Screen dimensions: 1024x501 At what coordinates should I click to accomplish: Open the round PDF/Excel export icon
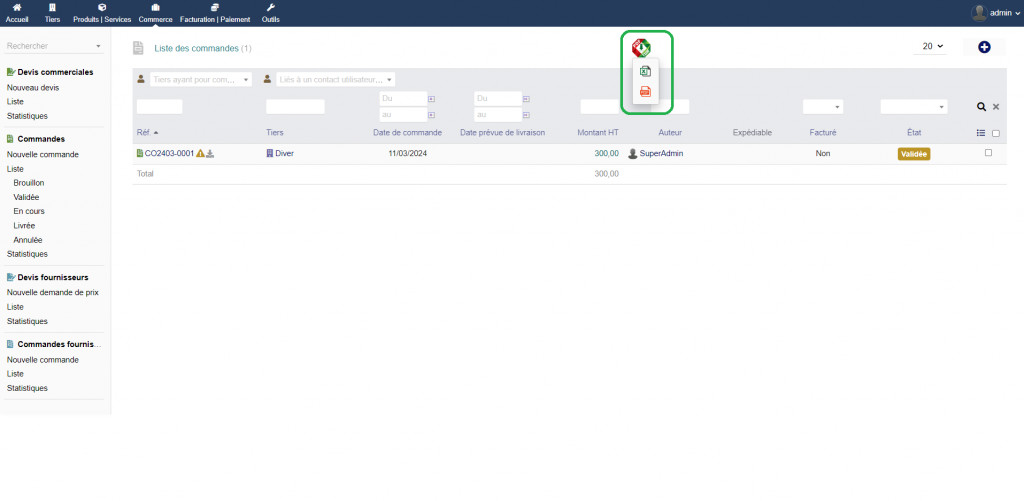pos(641,48)
